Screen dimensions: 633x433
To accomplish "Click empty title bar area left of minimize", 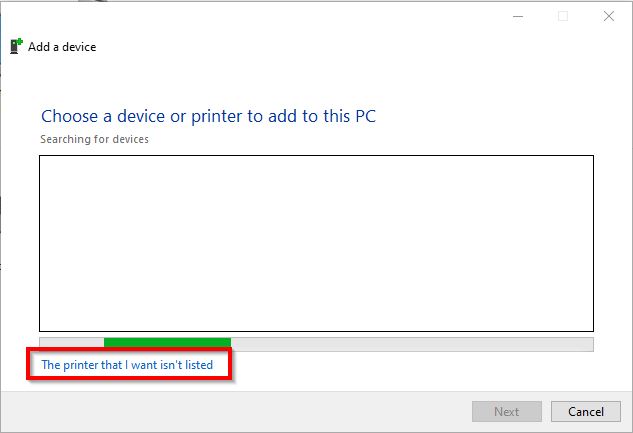I will [x=300, y=16].
